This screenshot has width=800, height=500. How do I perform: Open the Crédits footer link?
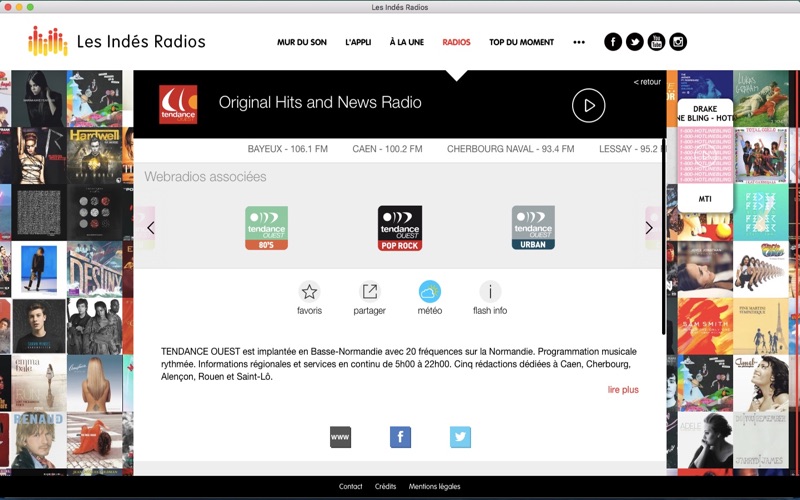click(385, 486)
